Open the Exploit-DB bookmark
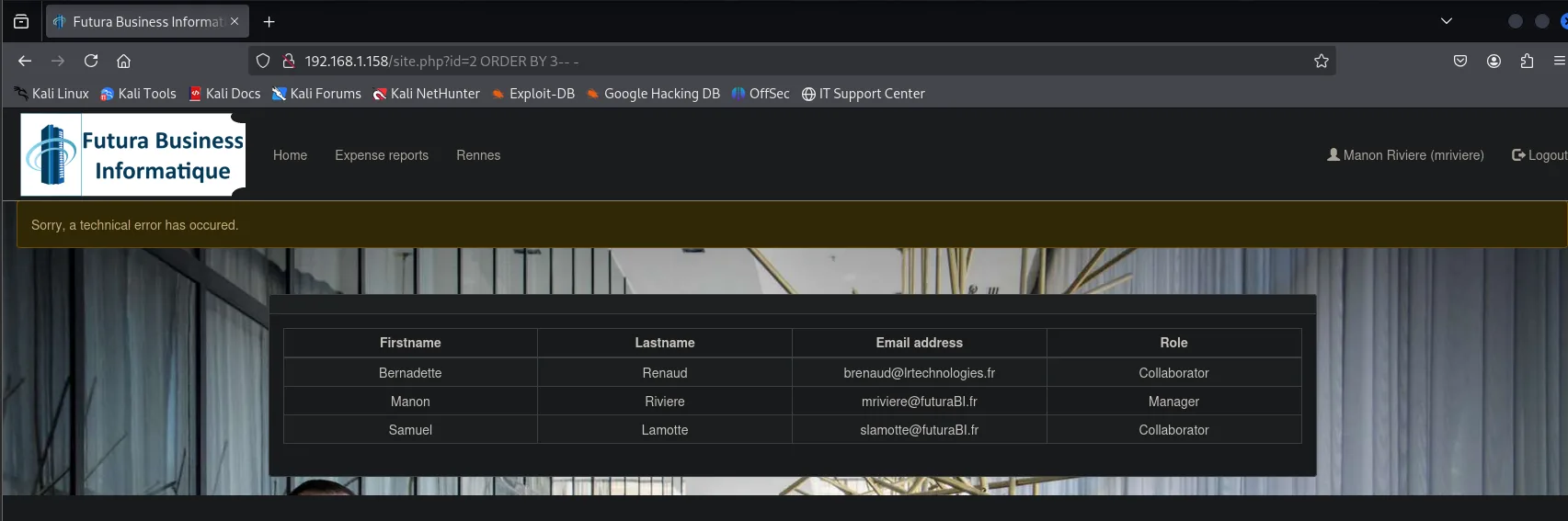This screenshot has height=521, width=1568. coord(533,94)
